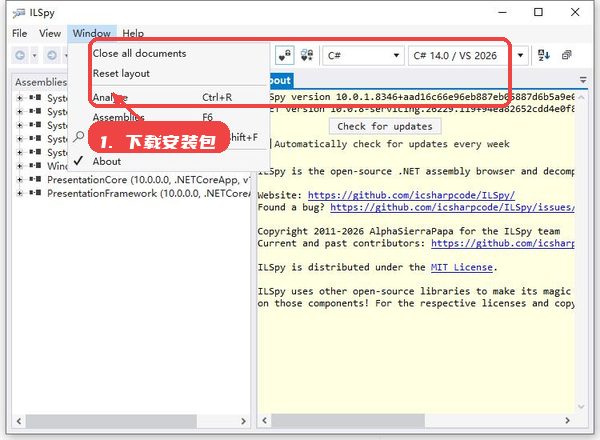Click the Search magnifier icon in Window menu
Image resolution: width=600 pixels, height=440 pixels.
coord(78,137)
